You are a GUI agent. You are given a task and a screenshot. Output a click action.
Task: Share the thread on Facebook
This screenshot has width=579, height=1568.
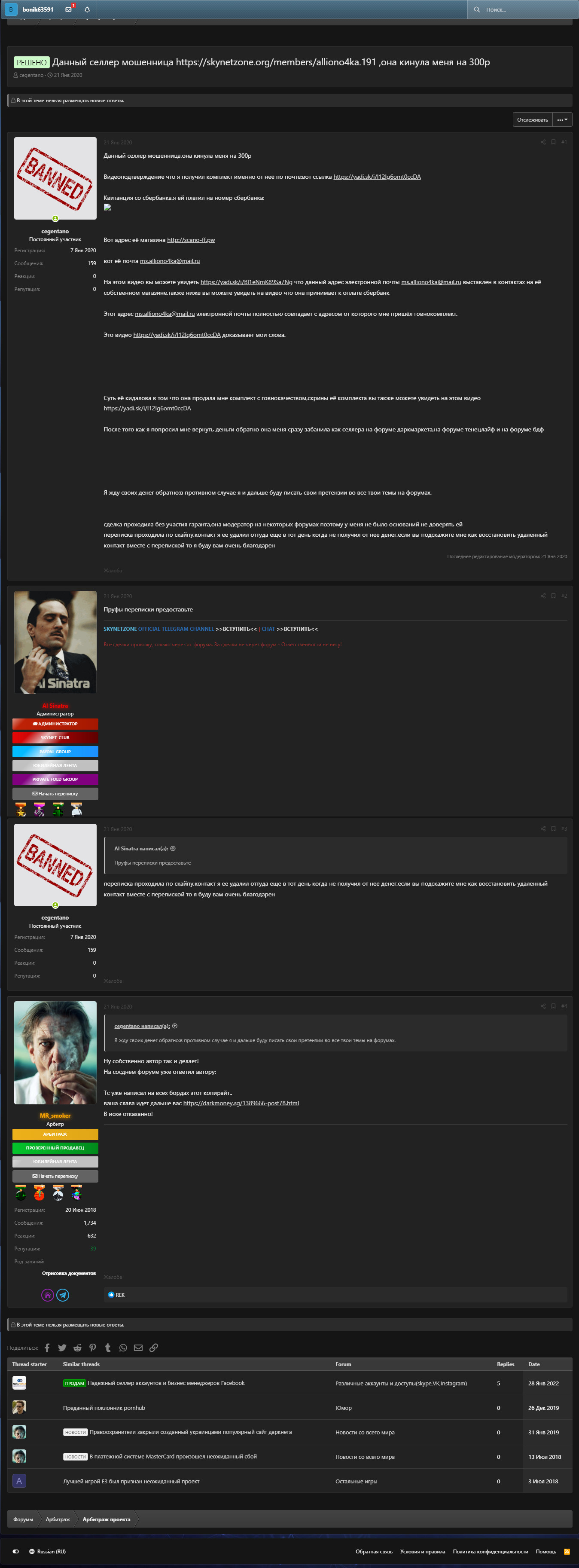point(47,1348)
